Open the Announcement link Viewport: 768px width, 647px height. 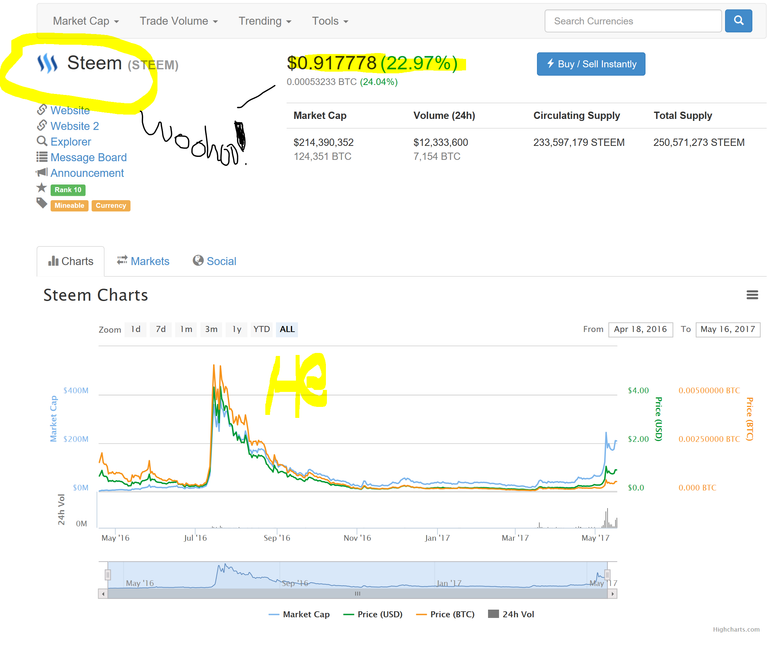[87, 173]
